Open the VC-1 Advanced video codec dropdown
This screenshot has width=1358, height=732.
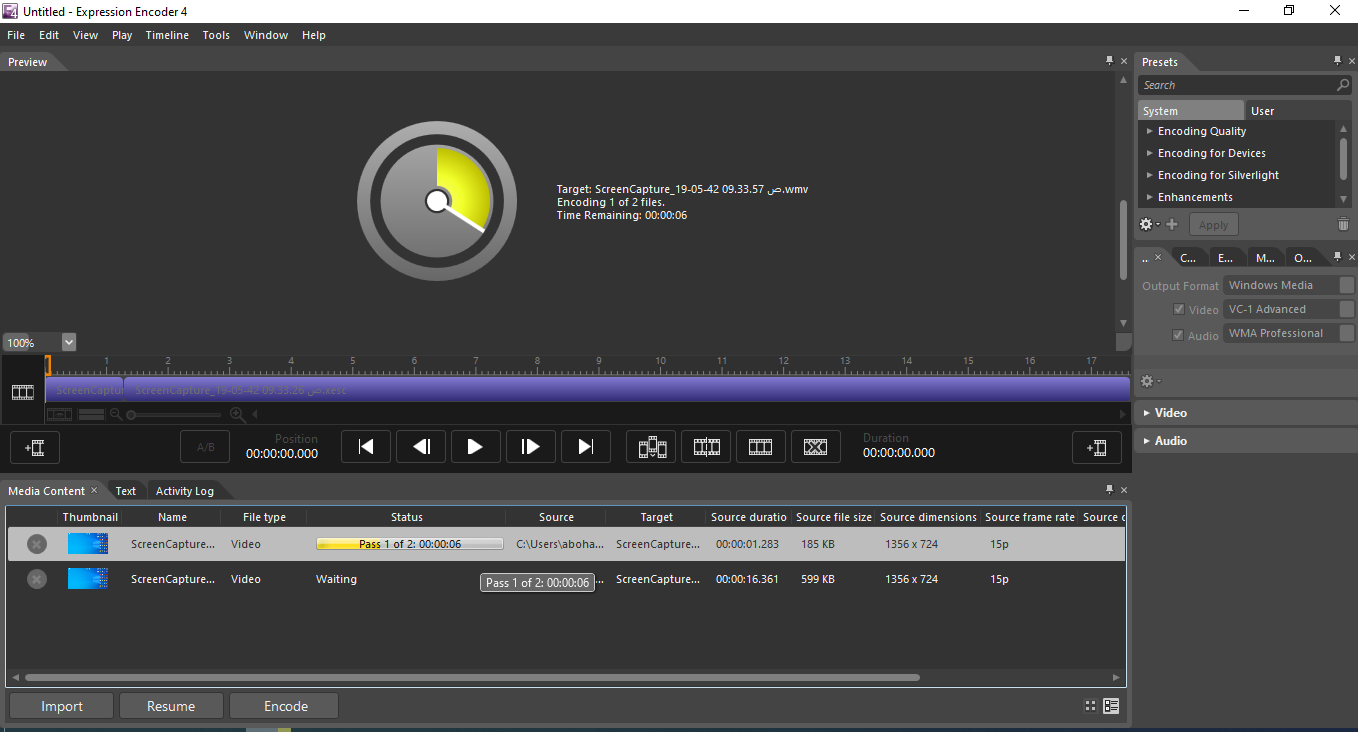[1289, 309]
